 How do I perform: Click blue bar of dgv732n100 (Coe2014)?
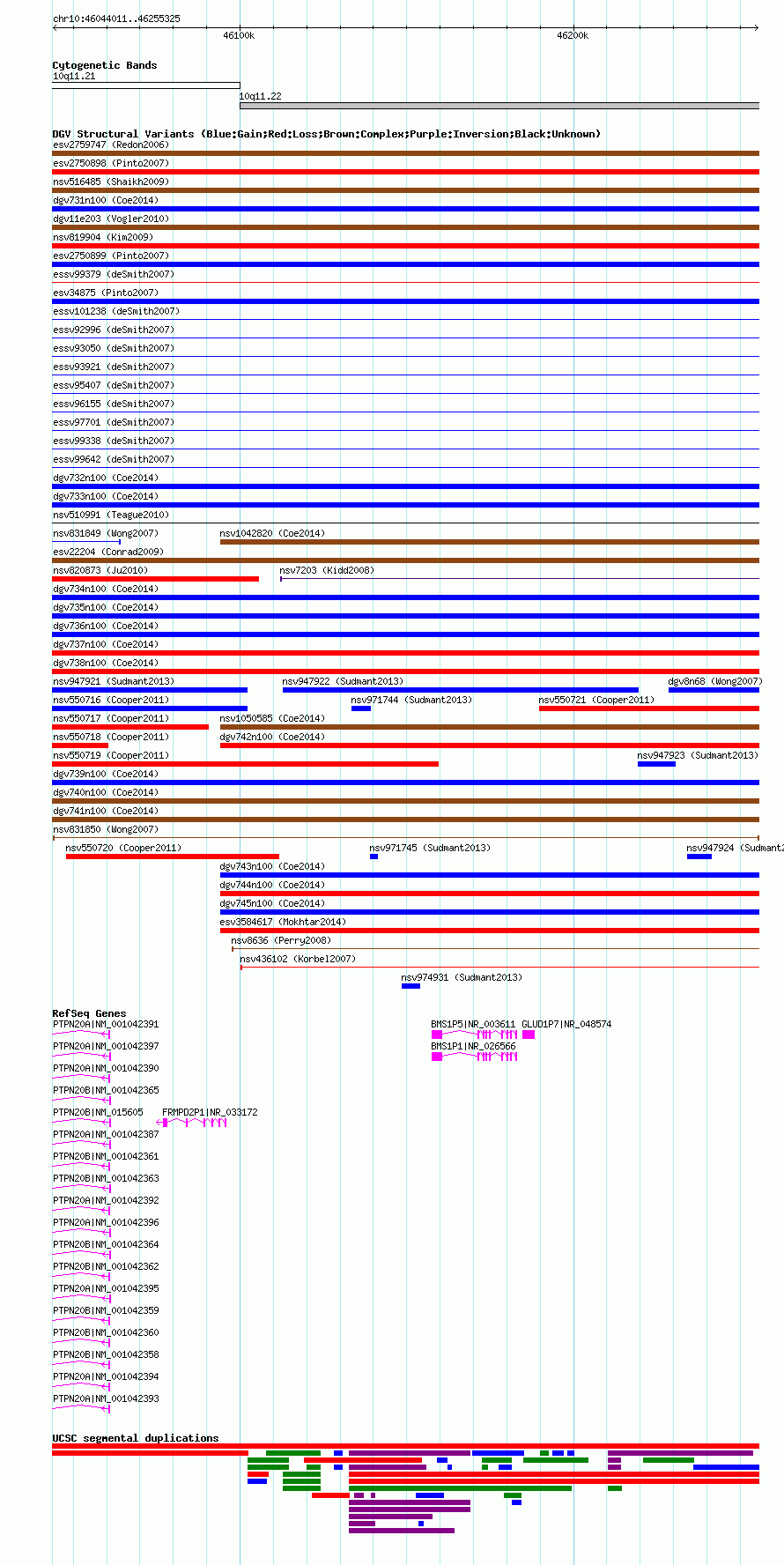[406, 486]
